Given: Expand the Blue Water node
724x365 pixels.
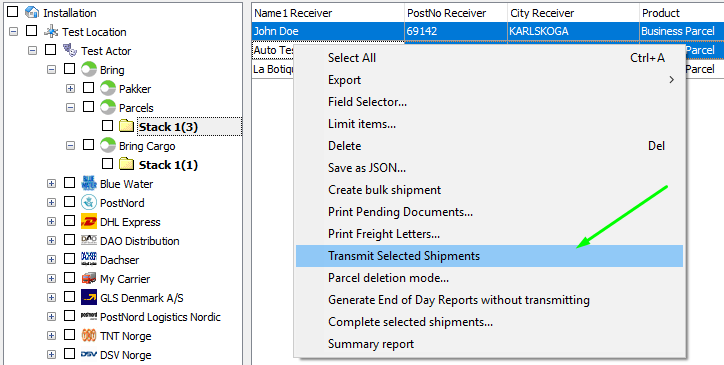Looking at the screenshot, I should click(51, 184).
